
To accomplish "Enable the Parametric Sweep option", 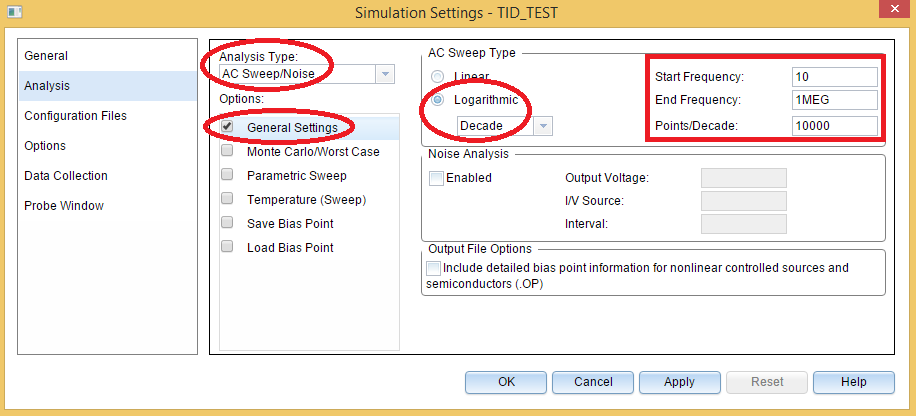I will pos(227,175).
